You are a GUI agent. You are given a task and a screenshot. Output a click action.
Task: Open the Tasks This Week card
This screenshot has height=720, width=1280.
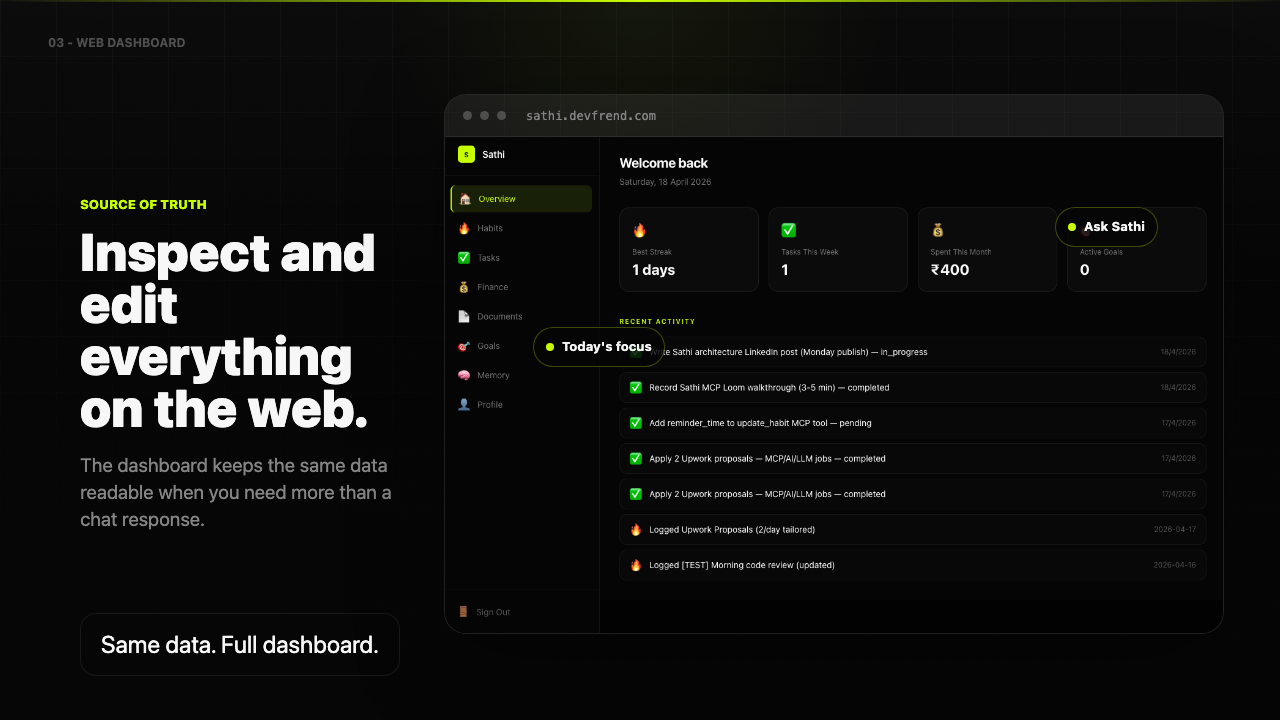[x=838, y=250]
